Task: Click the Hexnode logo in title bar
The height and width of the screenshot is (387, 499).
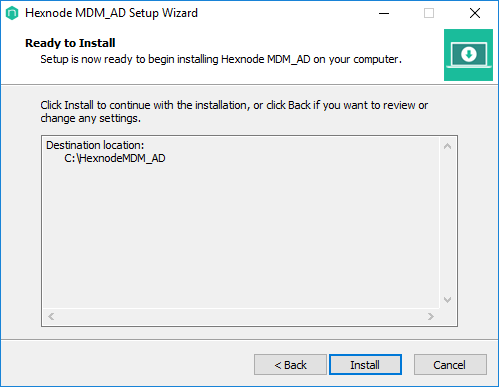Action: click(x=12, y=13)
